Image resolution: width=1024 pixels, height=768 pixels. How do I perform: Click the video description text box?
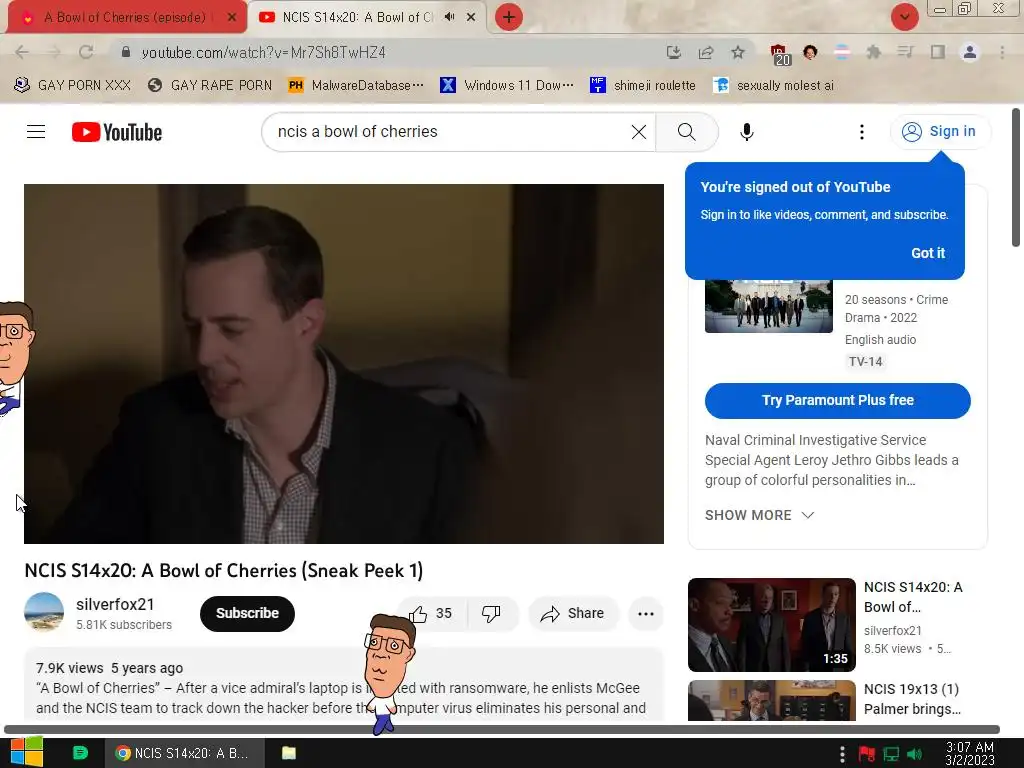344,684
